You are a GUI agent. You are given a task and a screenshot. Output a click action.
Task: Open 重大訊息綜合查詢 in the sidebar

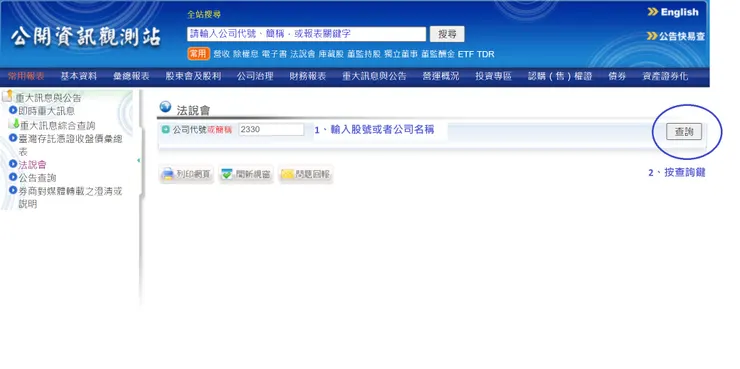point(57,126)
